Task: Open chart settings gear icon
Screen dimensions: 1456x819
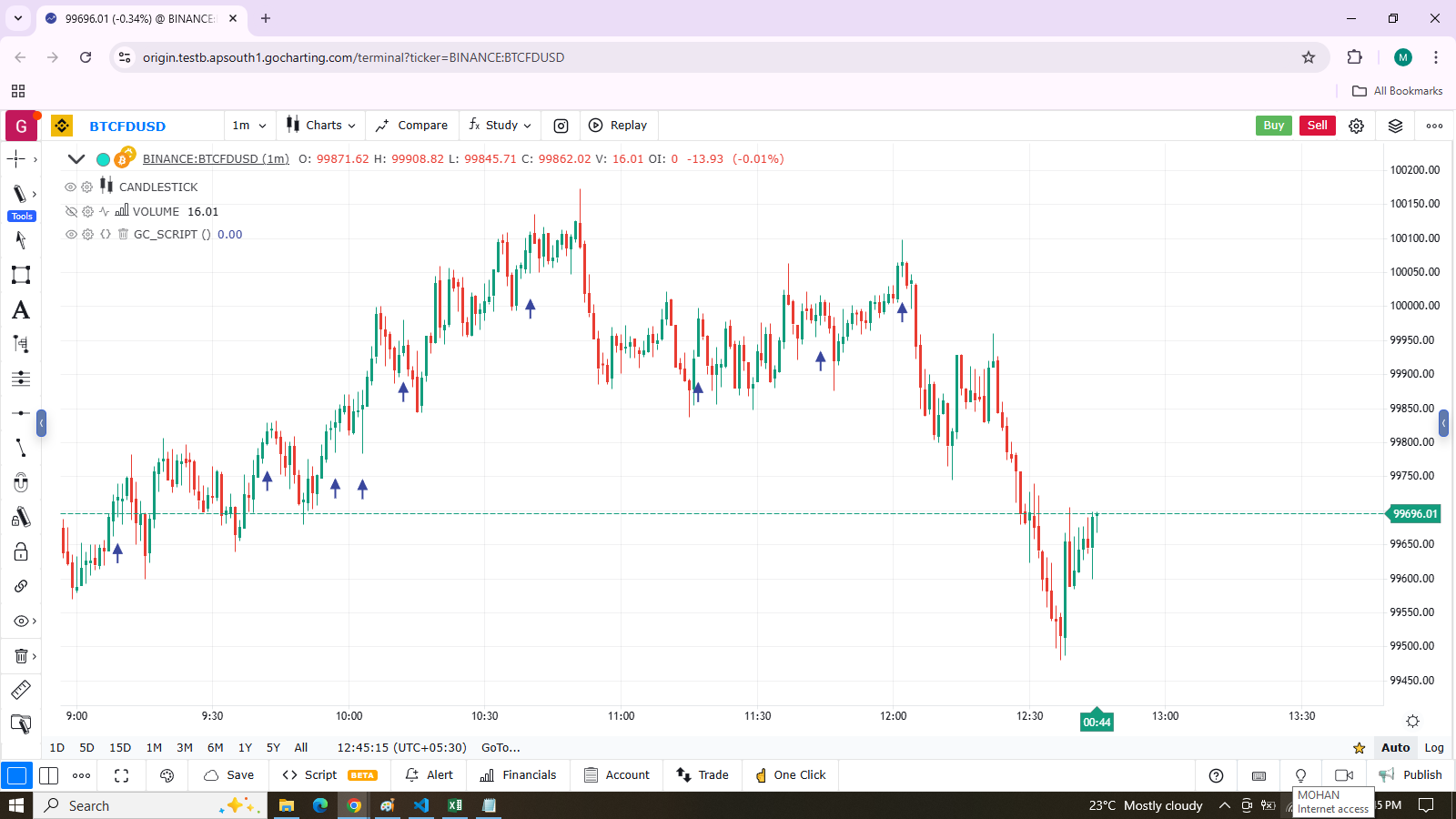Action: click(x=1356, y=126)
